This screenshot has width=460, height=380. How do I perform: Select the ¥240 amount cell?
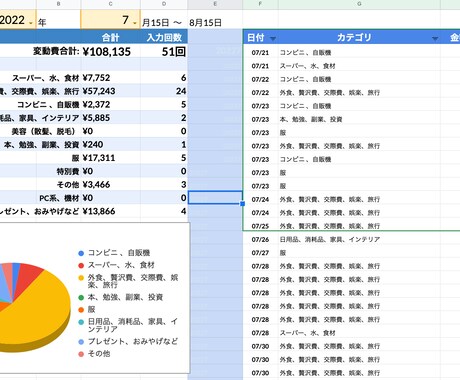tap(110, 144)
